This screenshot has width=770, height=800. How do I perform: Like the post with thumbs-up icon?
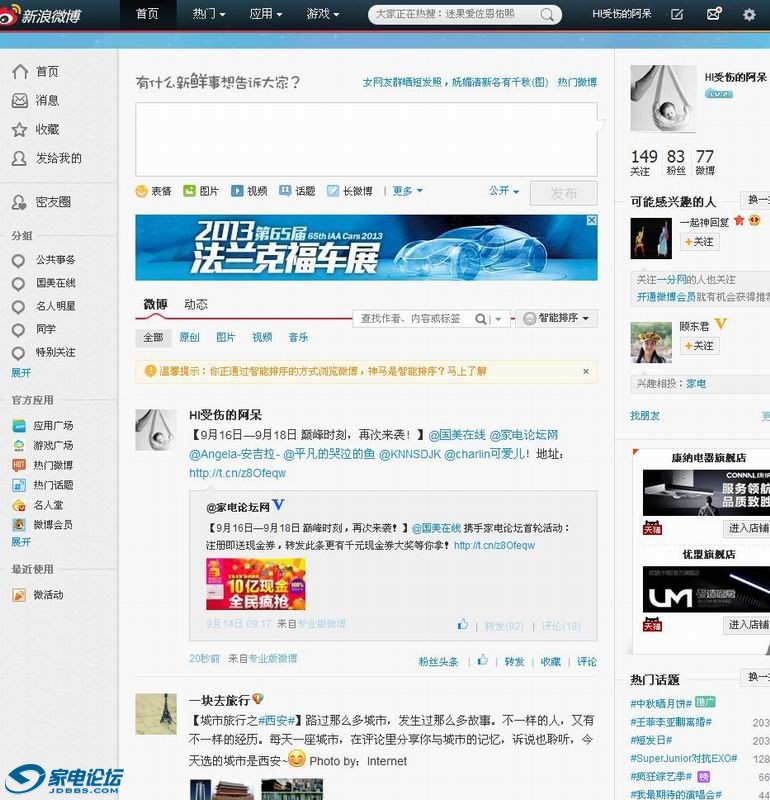pos(482,661)
